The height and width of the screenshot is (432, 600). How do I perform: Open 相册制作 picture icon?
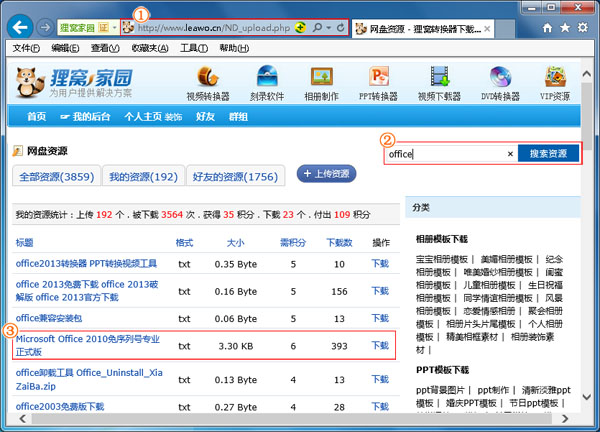click(321, 76)
